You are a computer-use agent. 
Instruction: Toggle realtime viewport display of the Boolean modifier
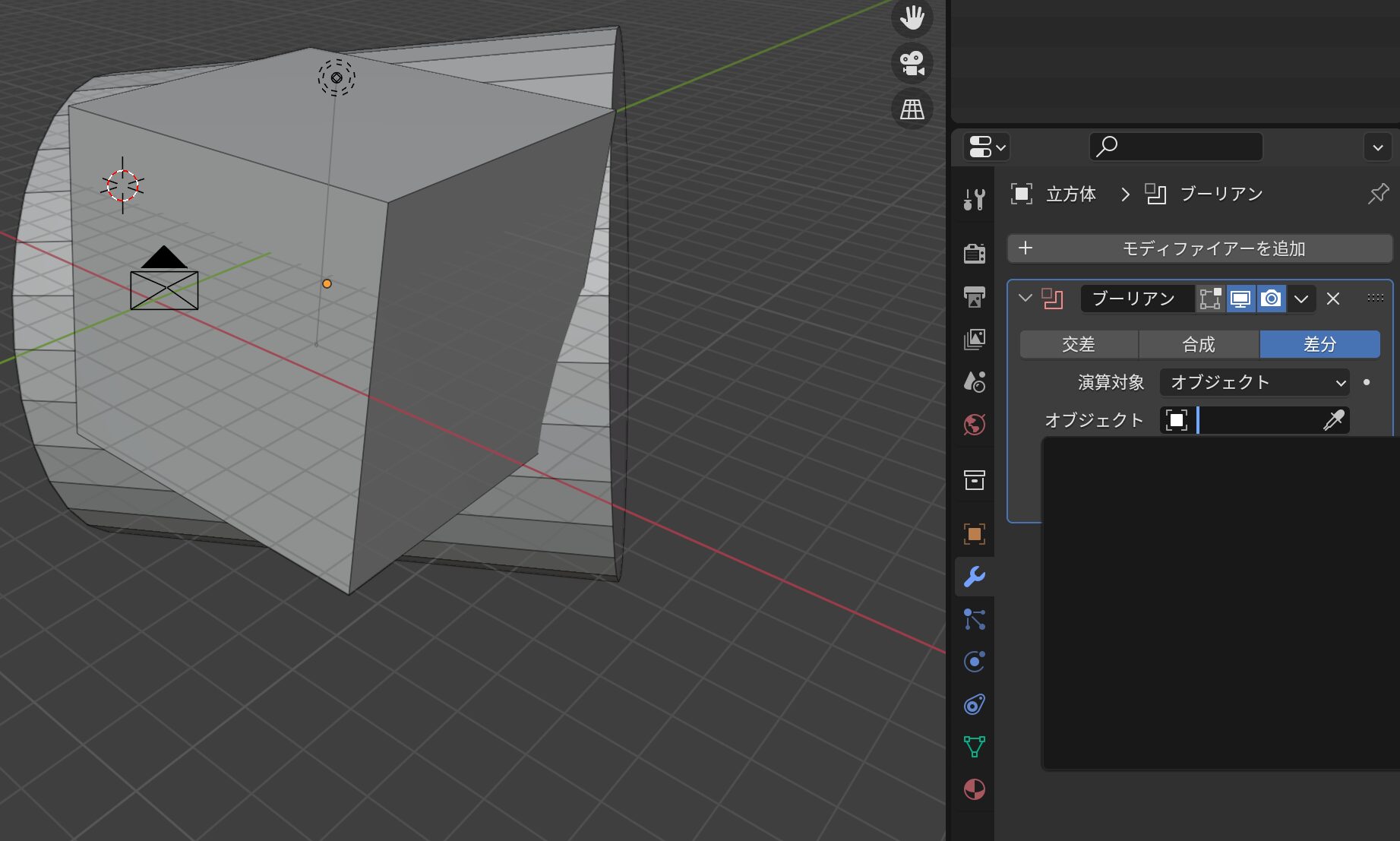[x=1240, y=299]
